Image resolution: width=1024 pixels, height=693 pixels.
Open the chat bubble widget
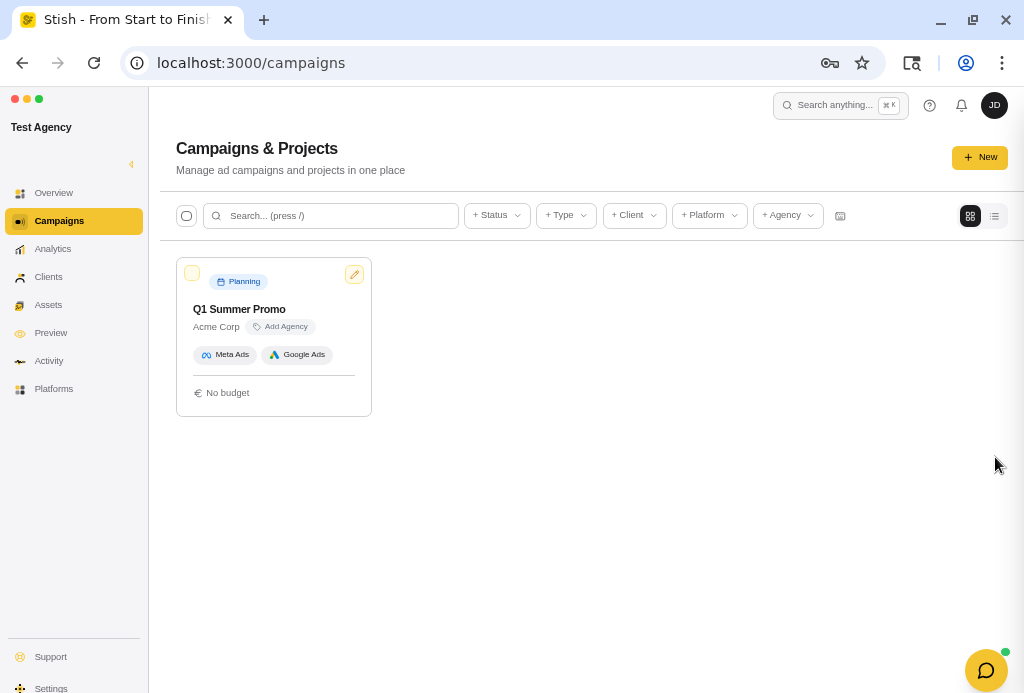[x=986, y=670]
